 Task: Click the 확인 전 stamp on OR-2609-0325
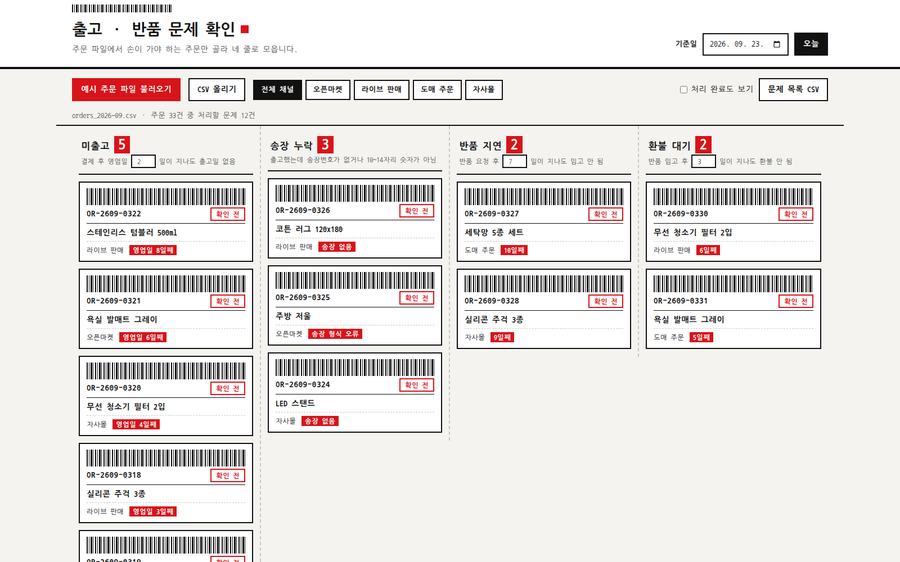pyautogui.click(x=417, y=298)
